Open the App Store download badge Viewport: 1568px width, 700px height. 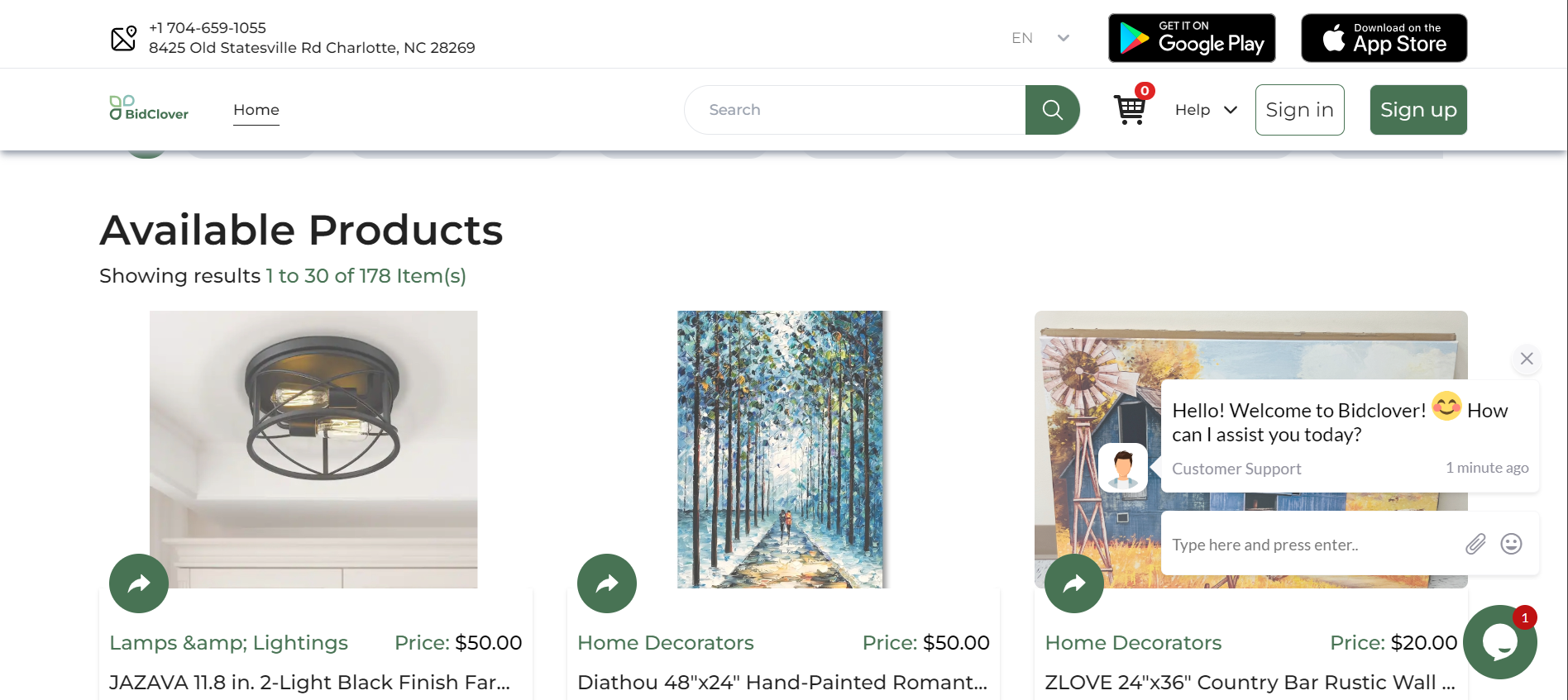point(1384,38)
